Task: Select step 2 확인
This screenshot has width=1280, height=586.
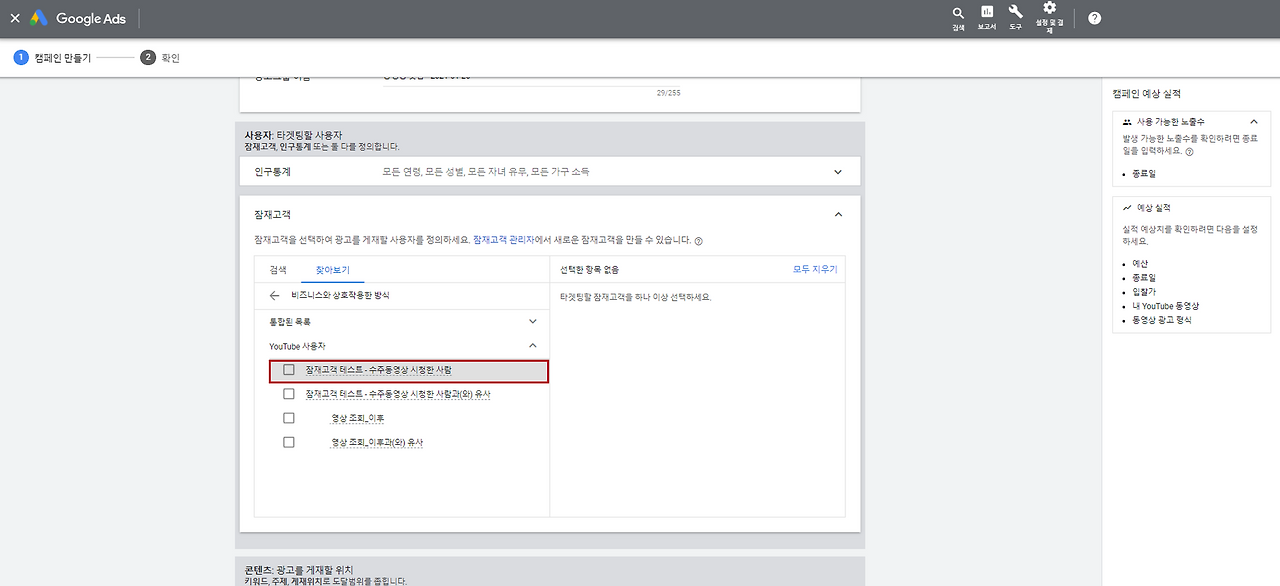Action: pos(160,58)
